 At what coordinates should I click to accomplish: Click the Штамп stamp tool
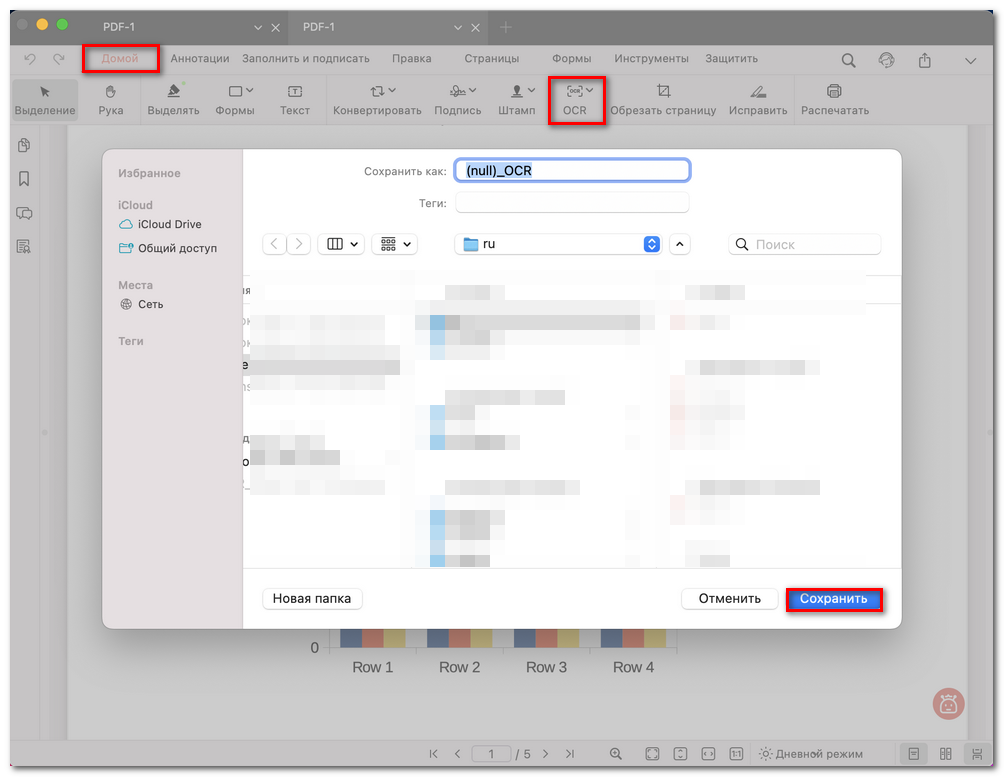[x=516, y=100]
